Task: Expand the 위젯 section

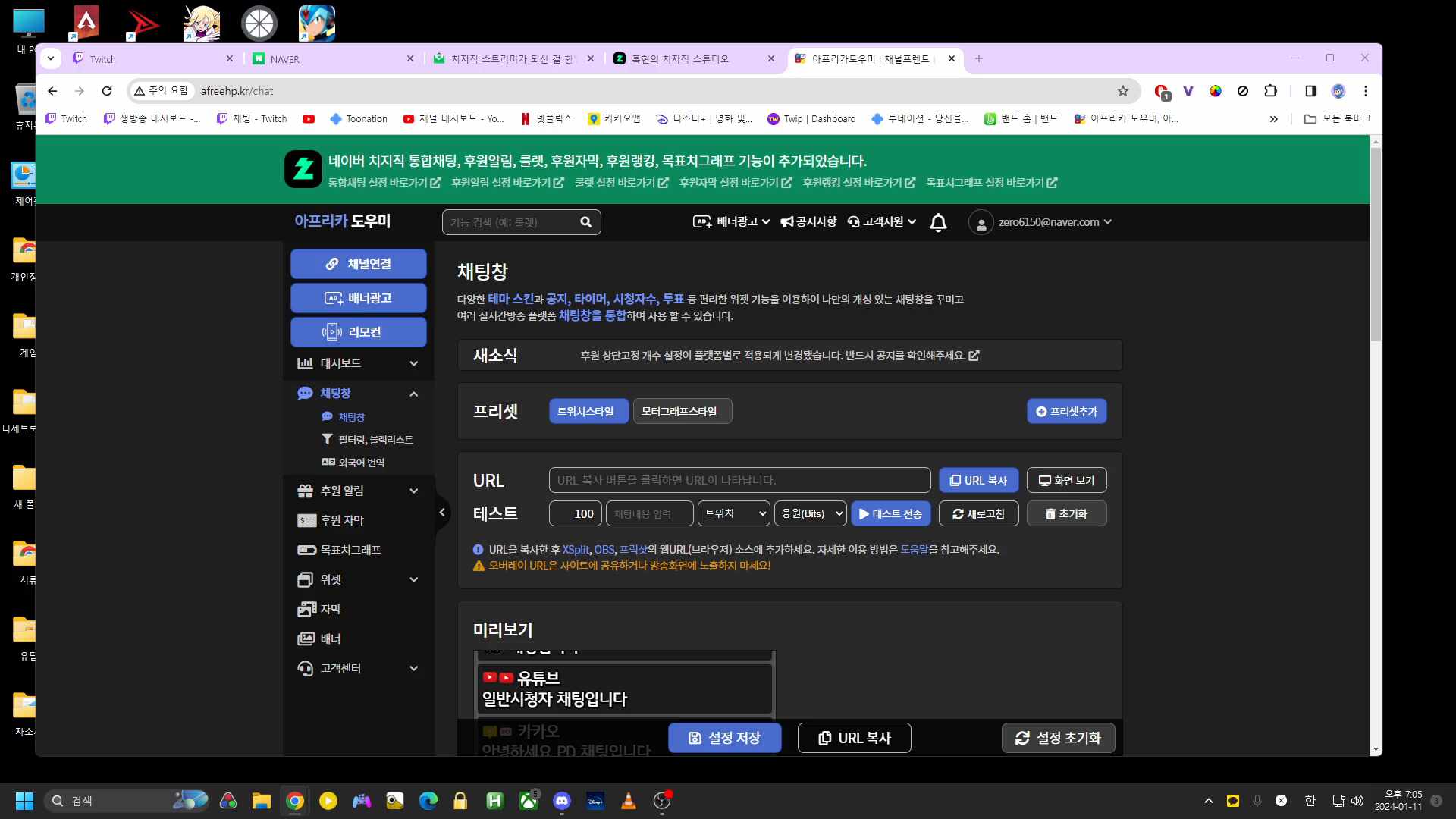Action: (x=358, y=579)
